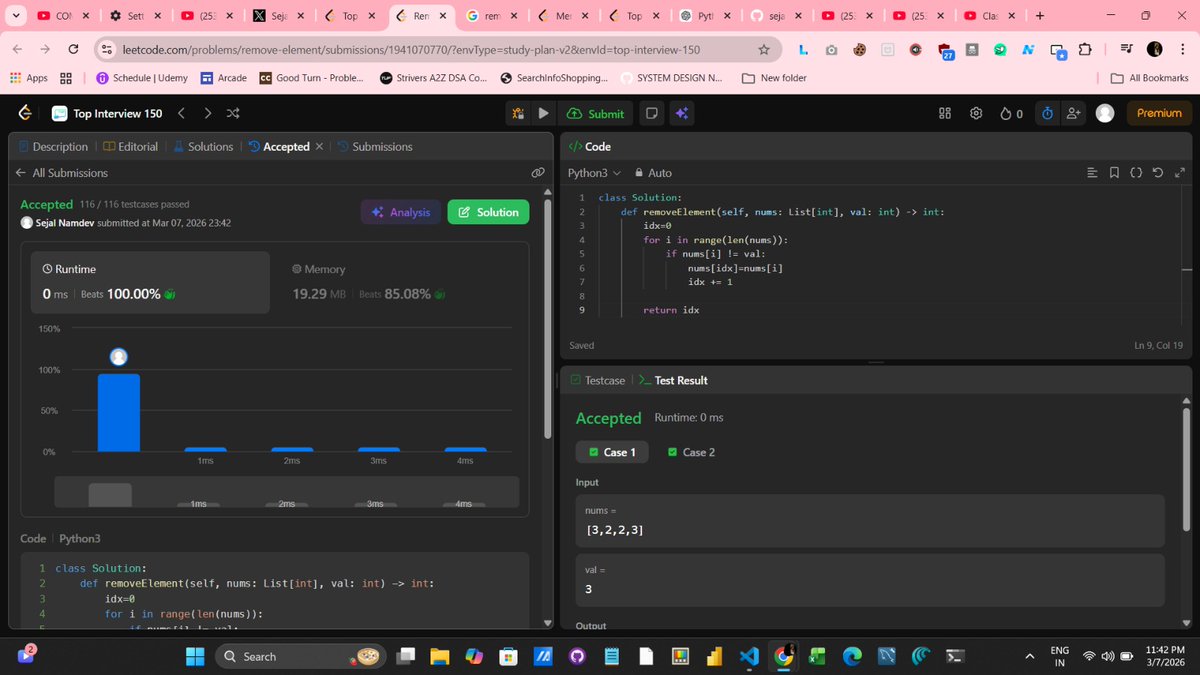Open Strivers A2Z DSA bookmark
The image size is (1200, 675).
point(433,78)
